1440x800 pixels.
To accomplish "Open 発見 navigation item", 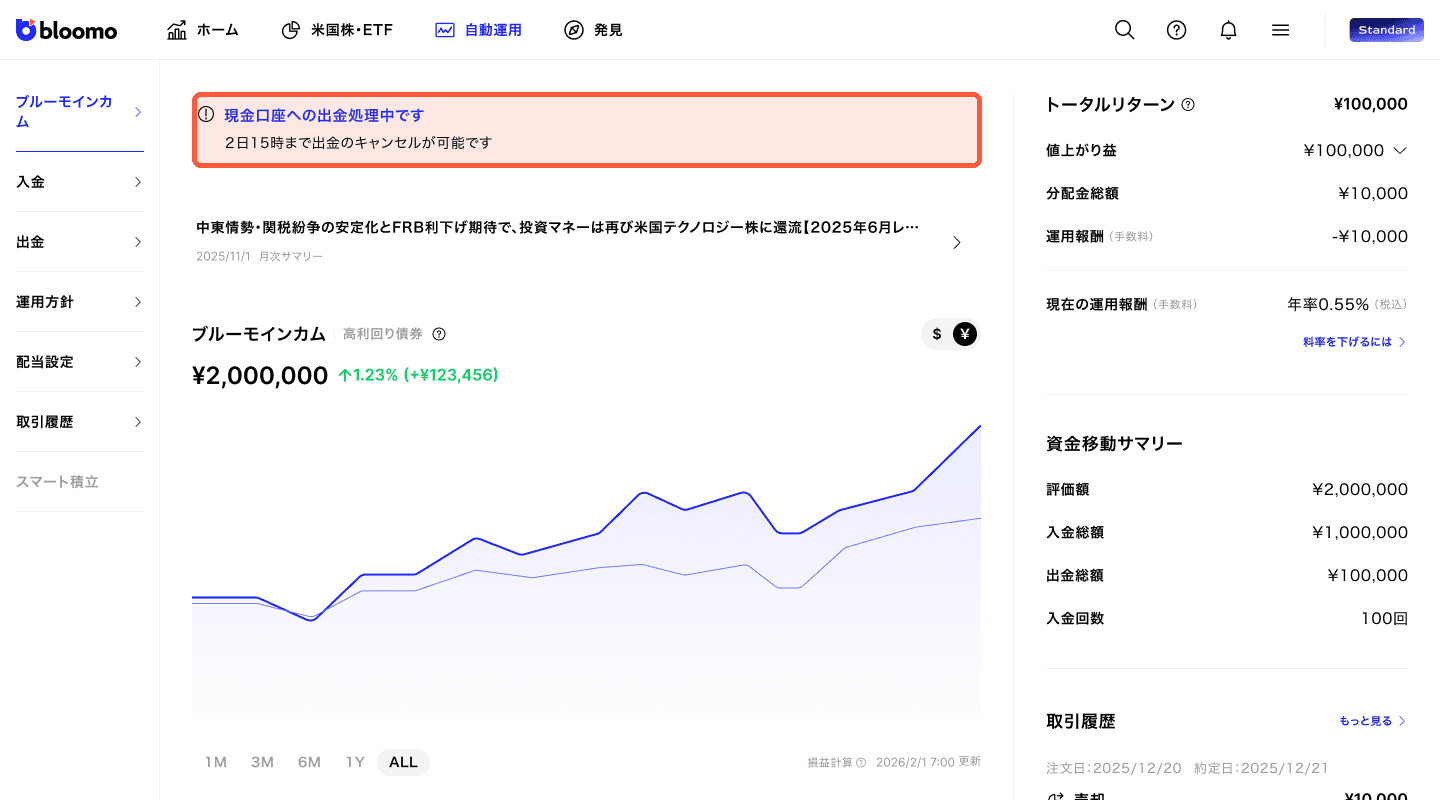I will click(593, 30).
